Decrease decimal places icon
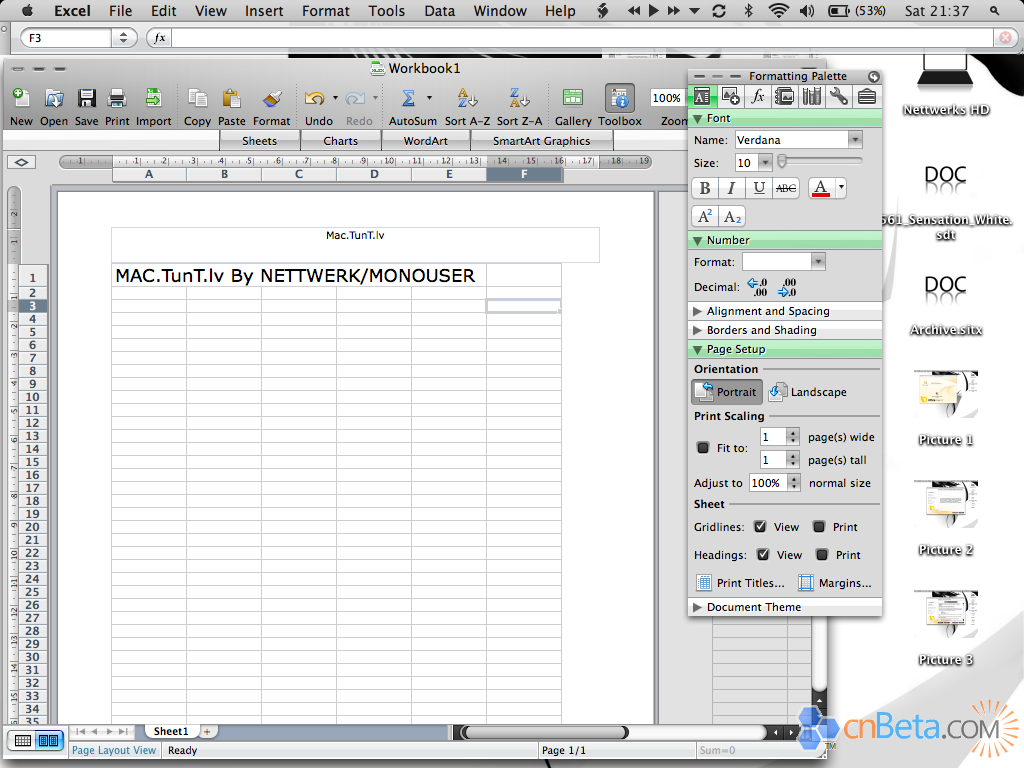Screen dimensions: 1024x768 point(787,287)
